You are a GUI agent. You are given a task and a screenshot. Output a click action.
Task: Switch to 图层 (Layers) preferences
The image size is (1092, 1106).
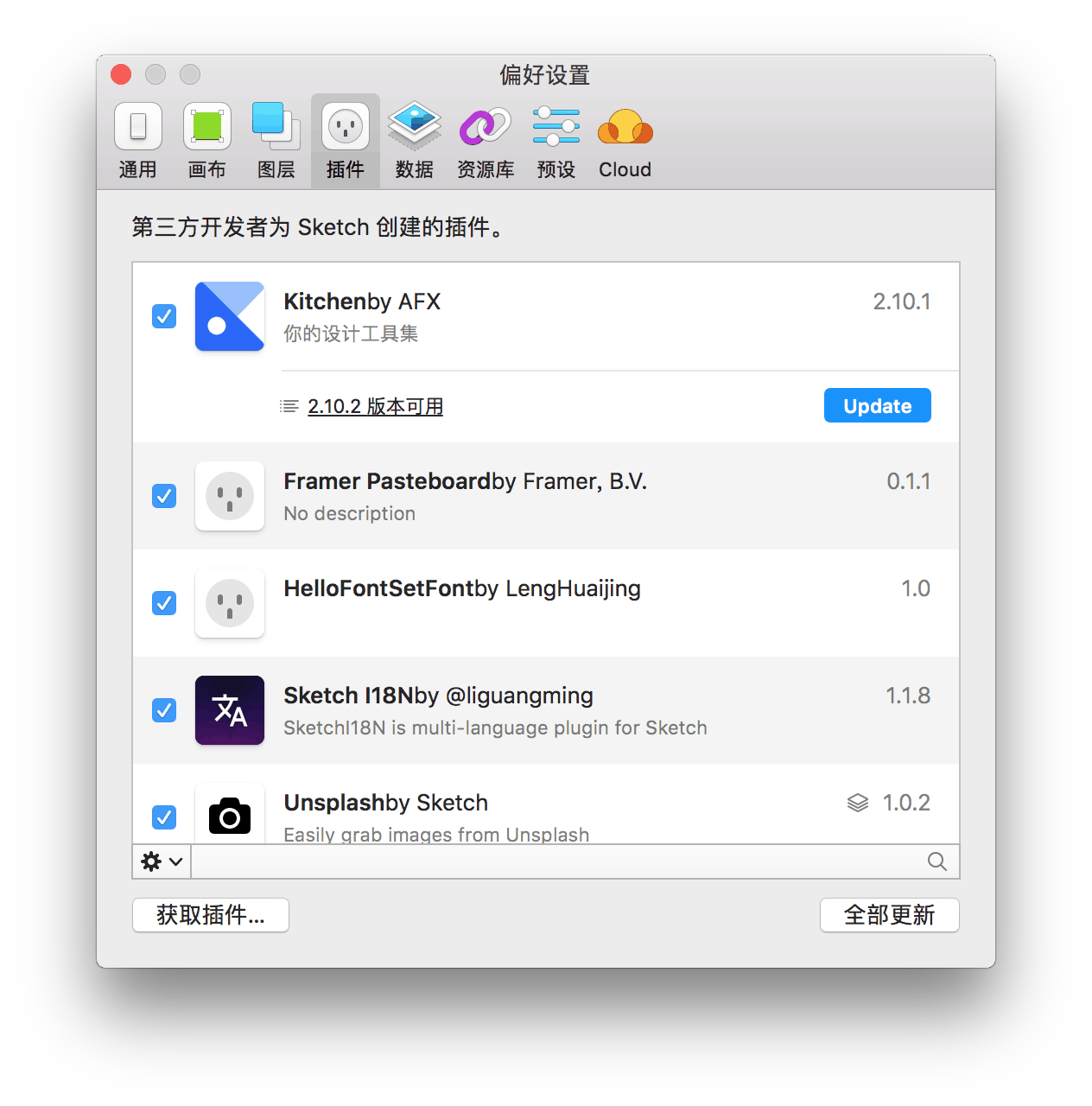[276, 140]
